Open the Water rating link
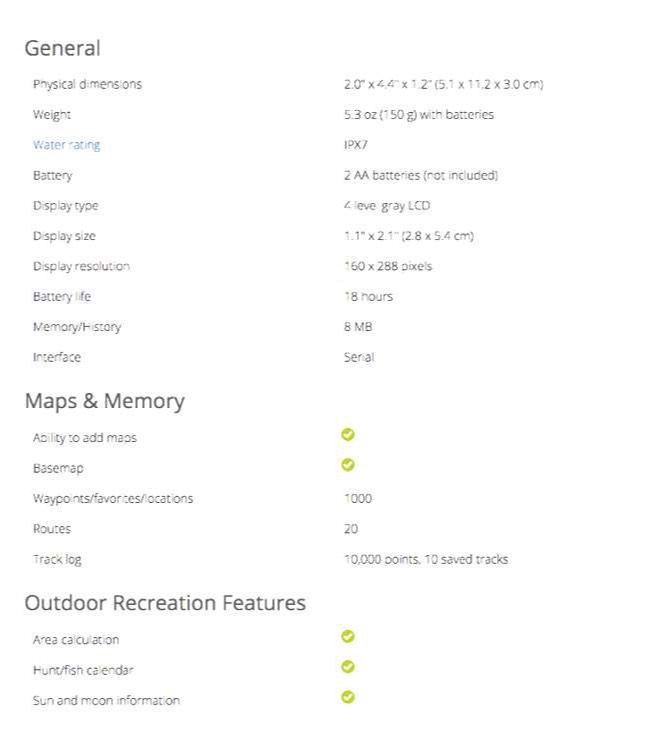670x750 pixels. 66,145
